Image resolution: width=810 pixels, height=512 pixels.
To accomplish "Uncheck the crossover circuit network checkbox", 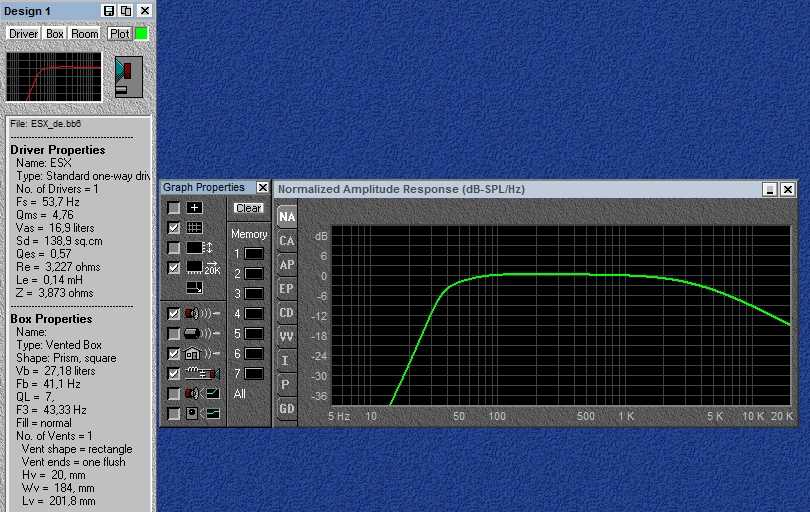I will pyautogui.click(x=174, y=374).
